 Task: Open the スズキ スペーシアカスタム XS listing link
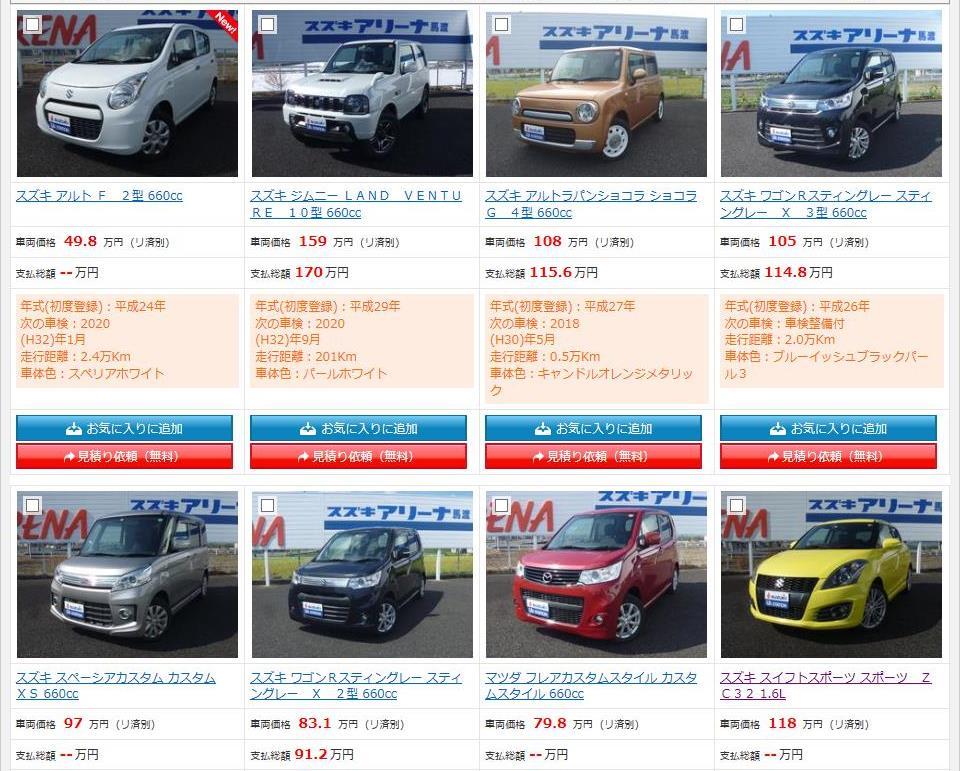116,685
